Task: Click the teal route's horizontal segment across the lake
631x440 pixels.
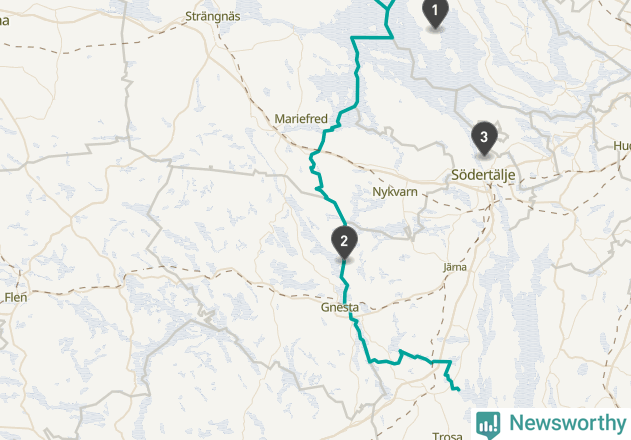Action: coord(372,38)
